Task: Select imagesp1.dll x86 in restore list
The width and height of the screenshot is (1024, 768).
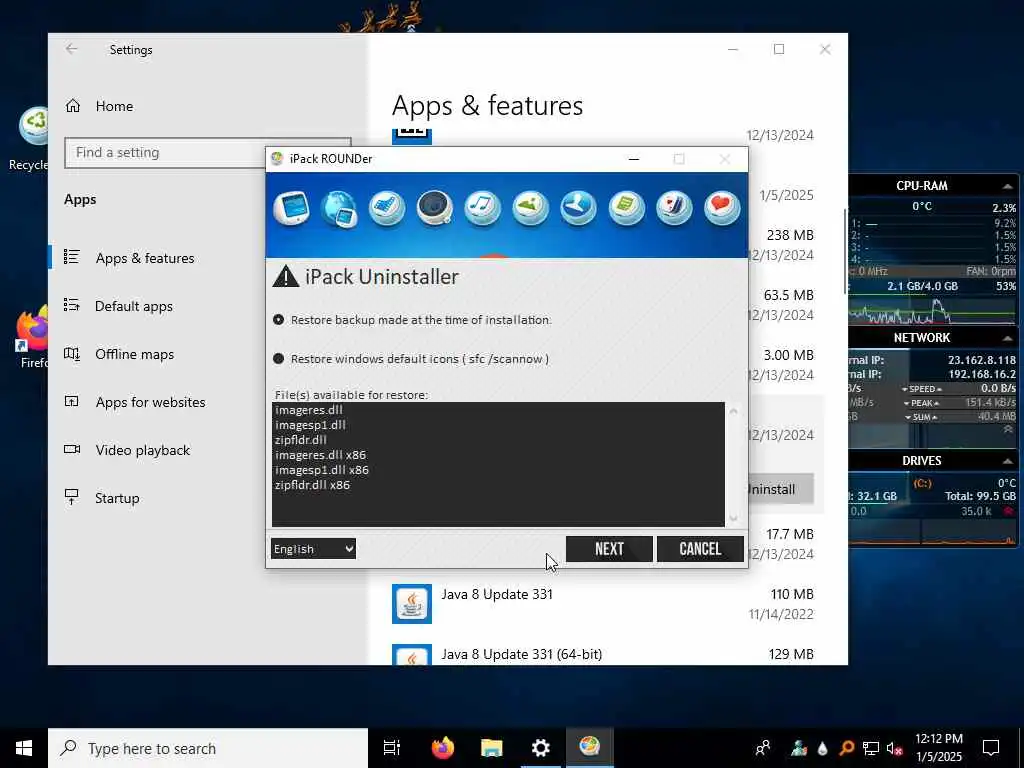Action: pos(322,470)
